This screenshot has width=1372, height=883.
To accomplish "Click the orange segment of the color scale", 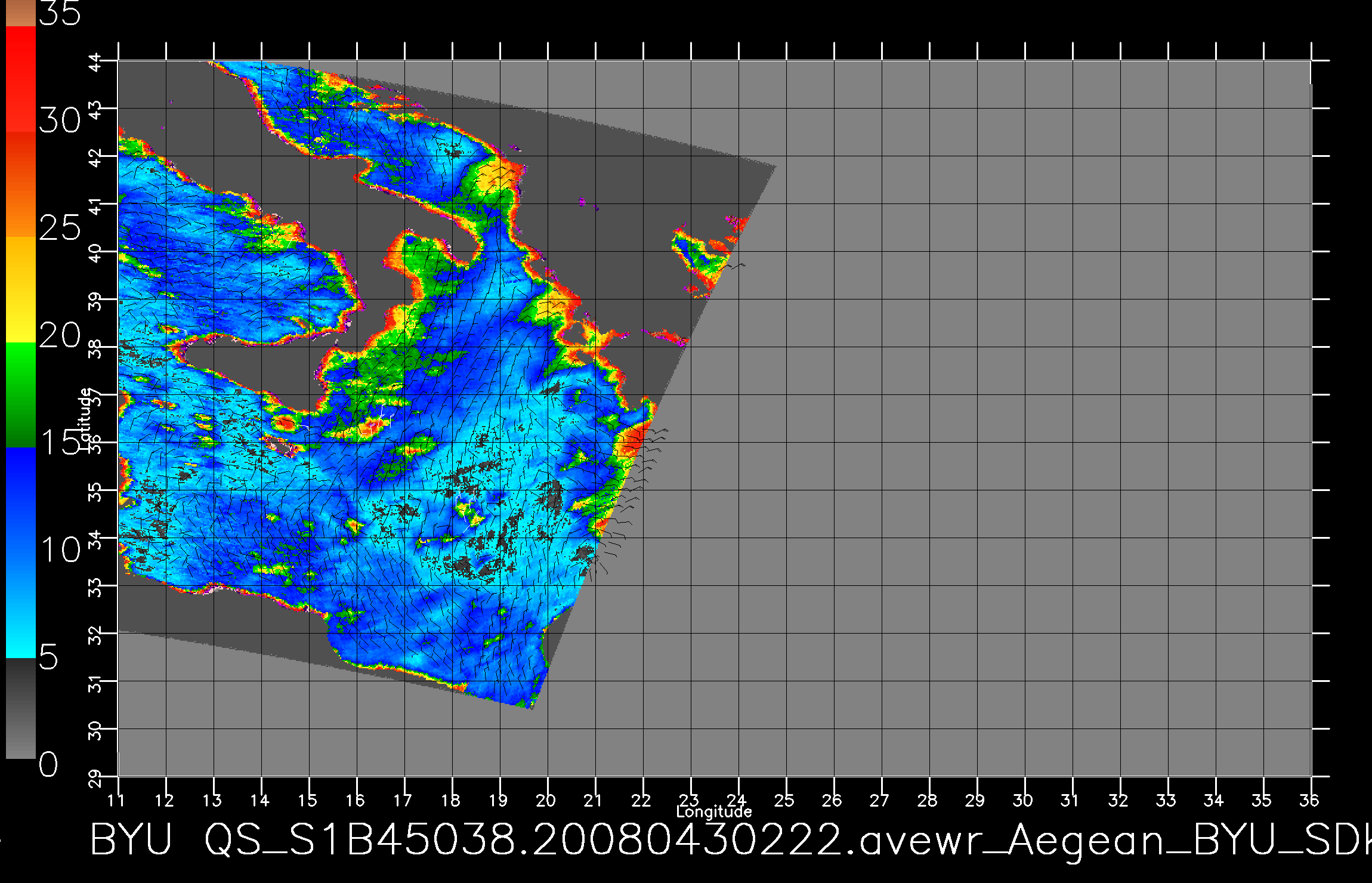I will coord(21,184).
